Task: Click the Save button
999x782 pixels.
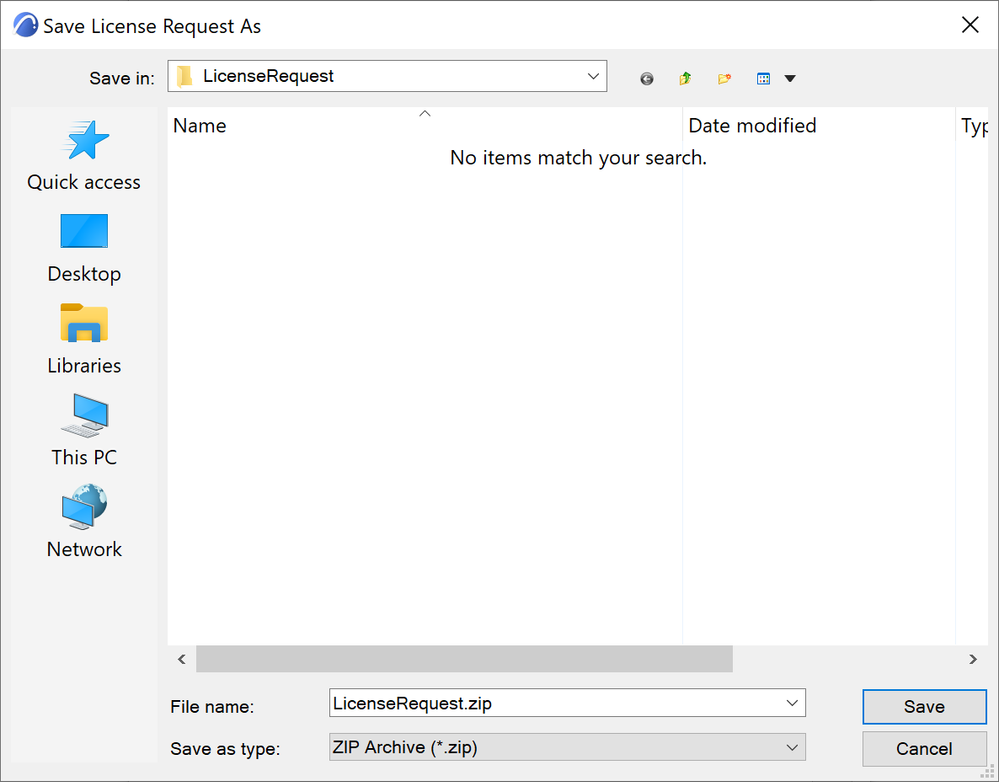Action: click(x=924, y=707)
